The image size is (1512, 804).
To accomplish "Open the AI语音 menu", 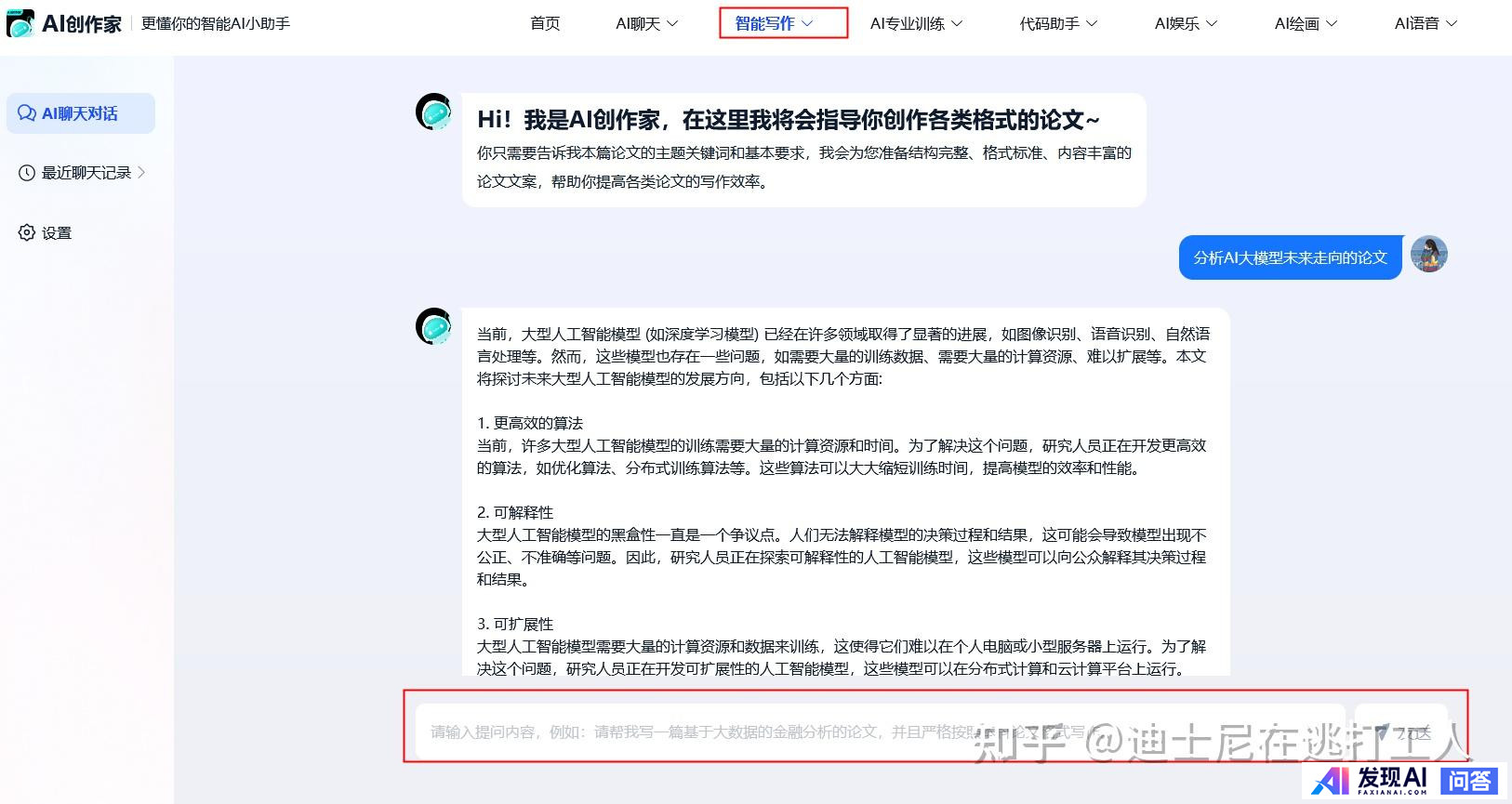I will point(1426,23).
